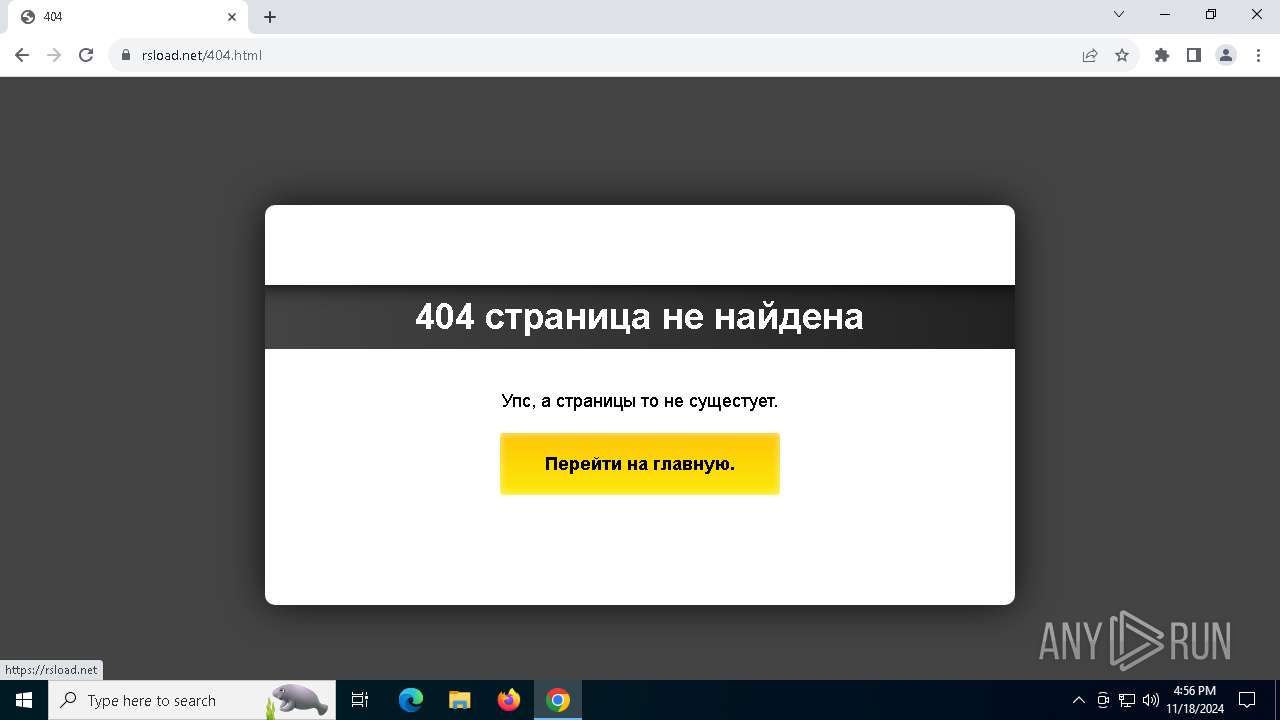The height and width of the screenshot is (720, 1280).
Task: Show hidden system tray icons
Action: click(x=1078, y=700)
